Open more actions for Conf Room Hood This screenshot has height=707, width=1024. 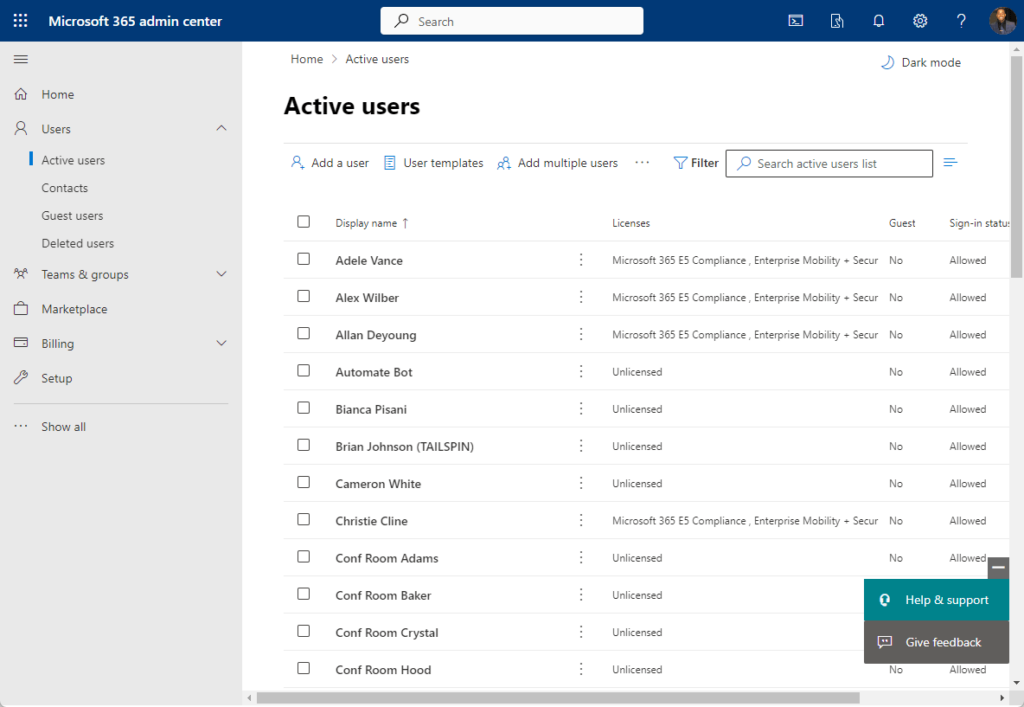click(581, 669)
